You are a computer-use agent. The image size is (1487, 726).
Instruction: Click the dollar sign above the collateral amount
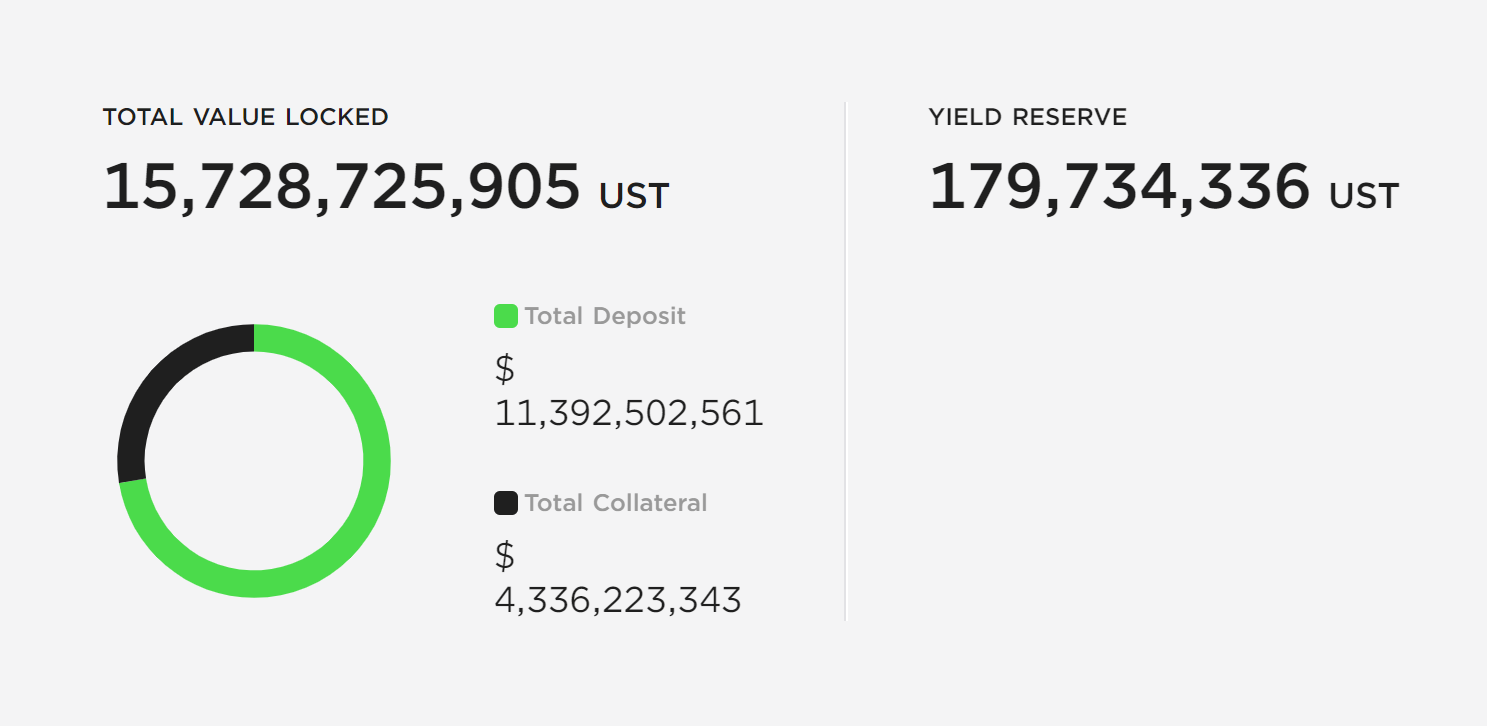505,555
